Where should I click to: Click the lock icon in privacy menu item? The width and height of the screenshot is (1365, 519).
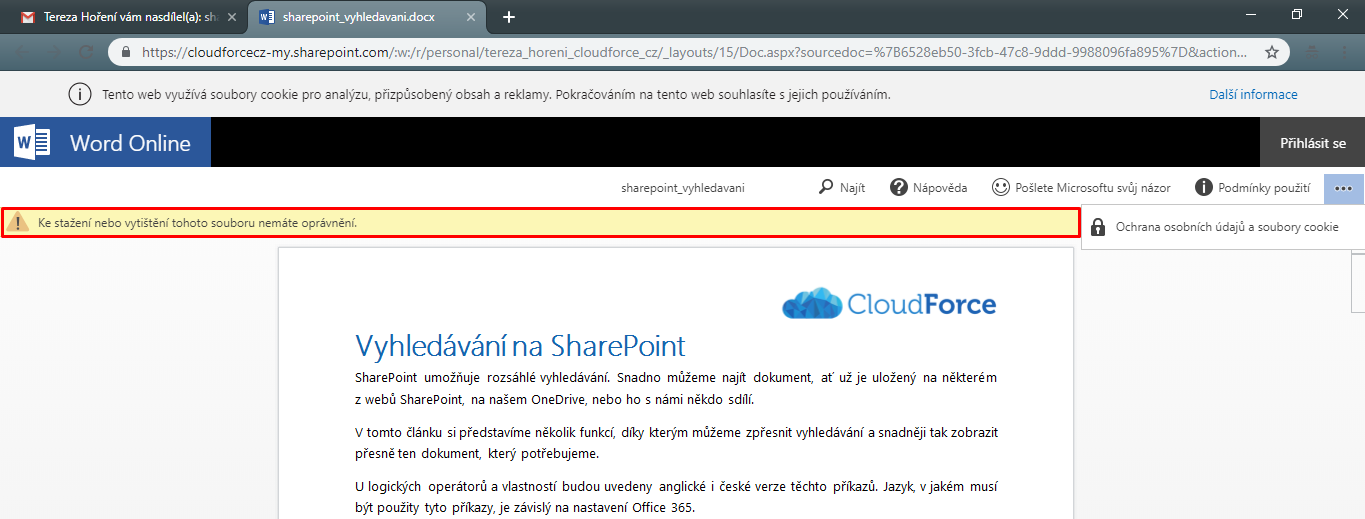pyautogui.click(x=1097, y=227)
